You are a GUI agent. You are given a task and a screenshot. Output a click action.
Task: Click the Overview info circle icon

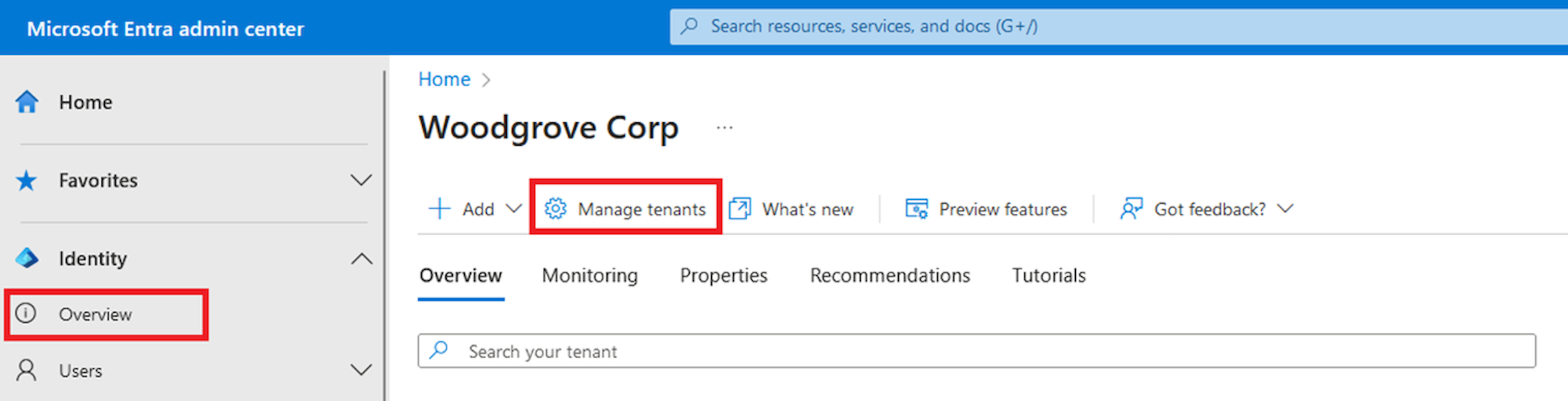pos(25,313)
